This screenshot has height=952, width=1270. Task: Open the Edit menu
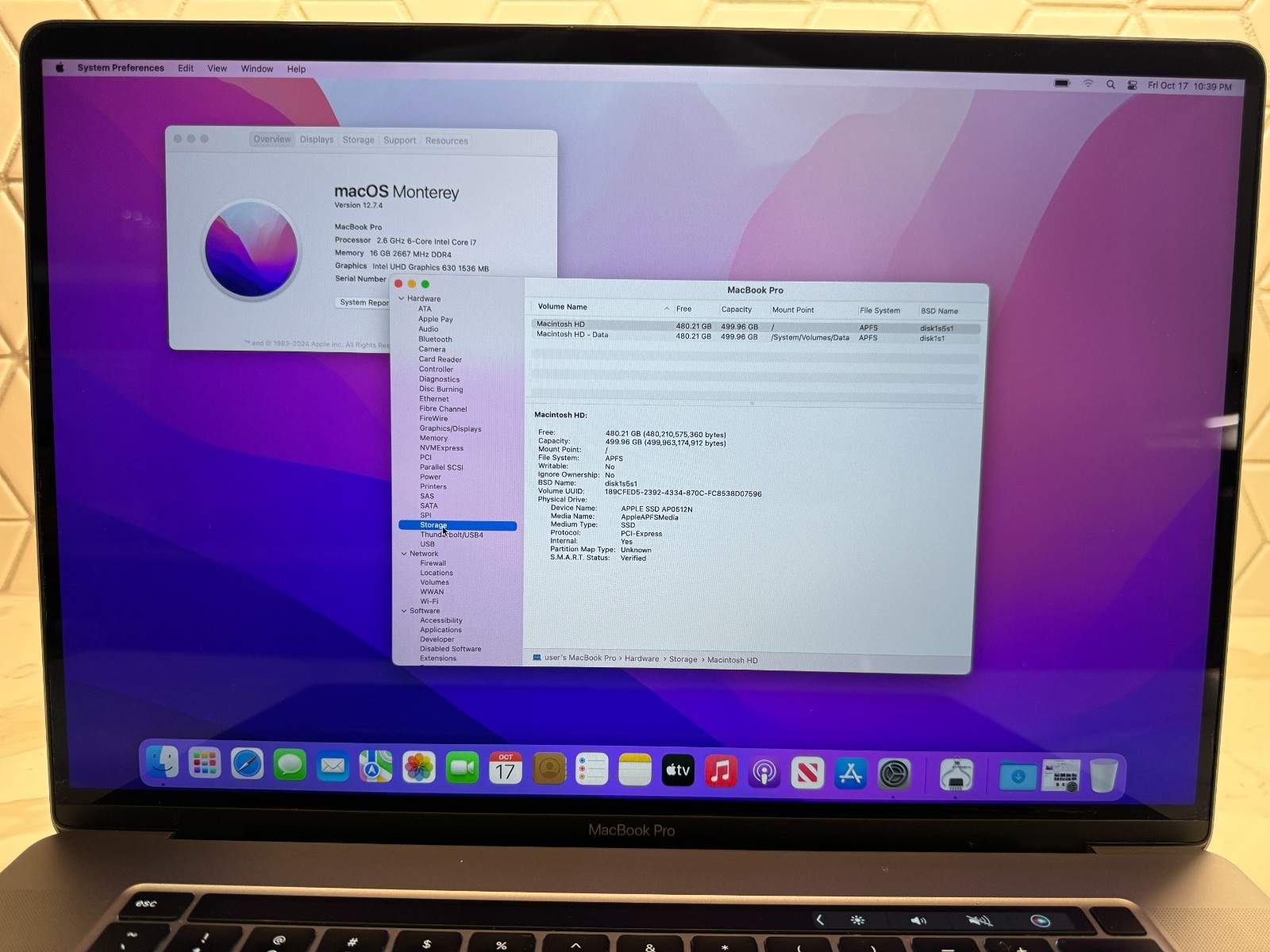(186, 68)
